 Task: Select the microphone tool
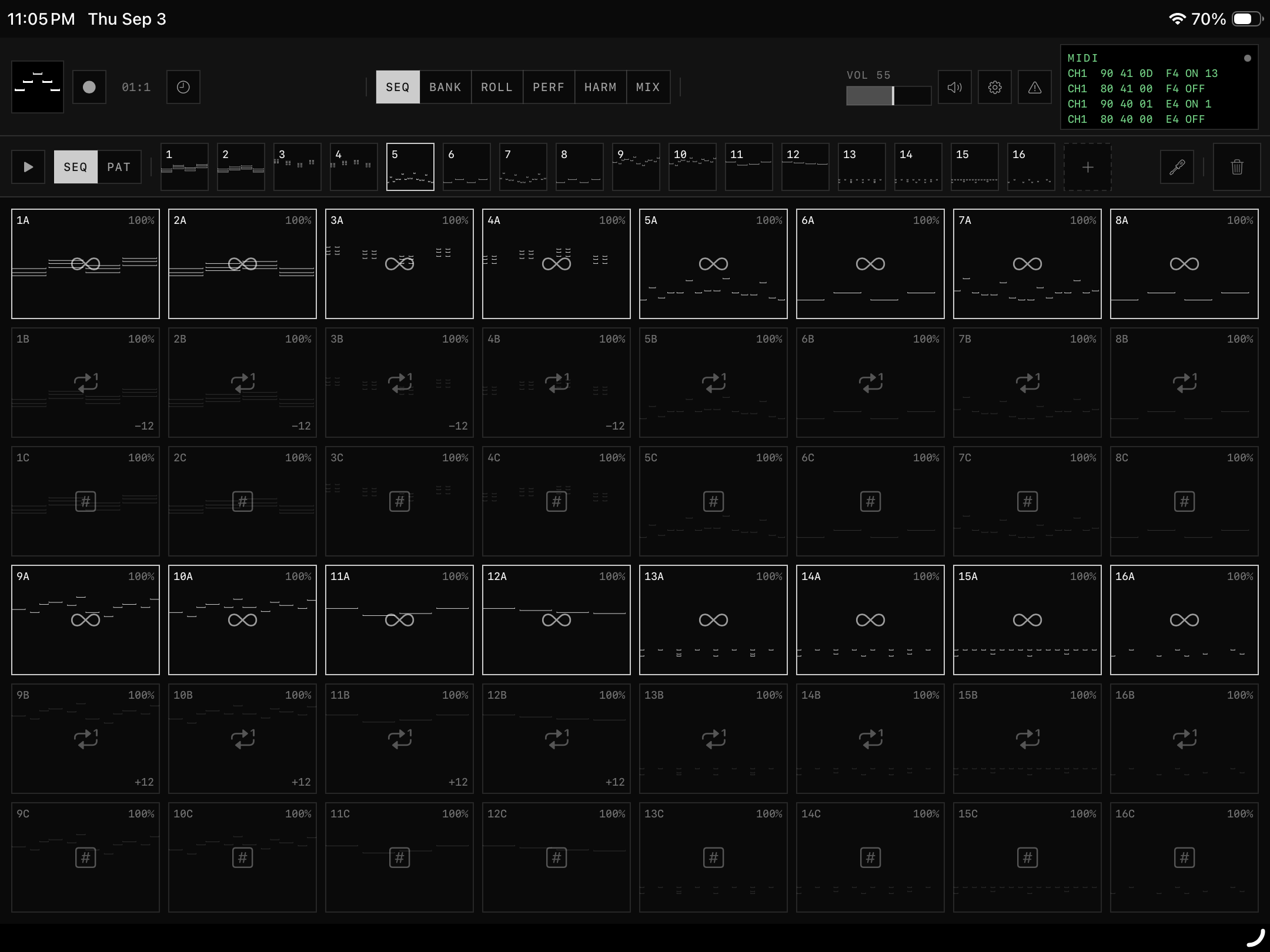tap(1177, 167)
